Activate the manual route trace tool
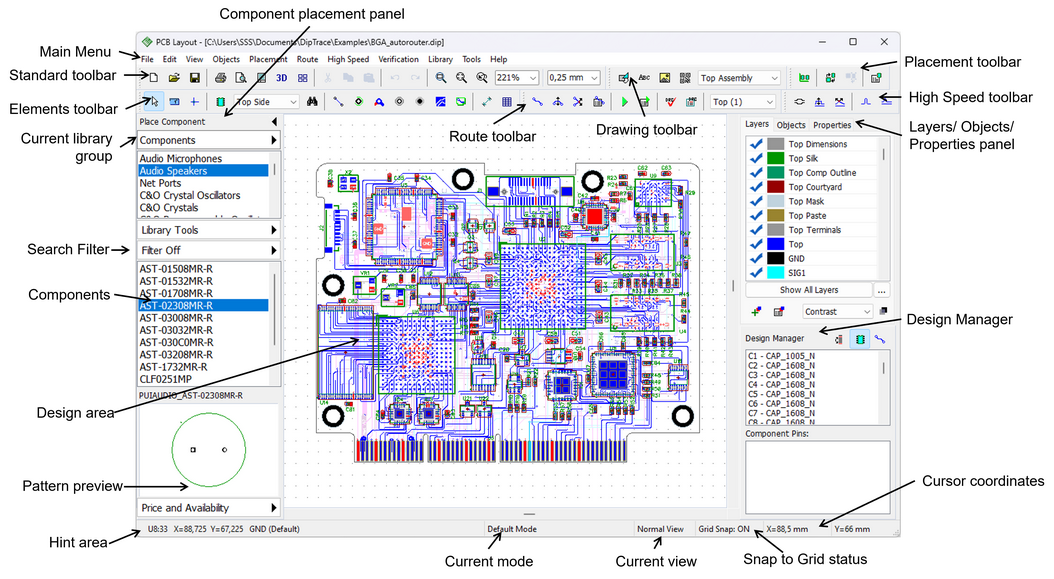Screen dimensions: 1054x579 537,102
